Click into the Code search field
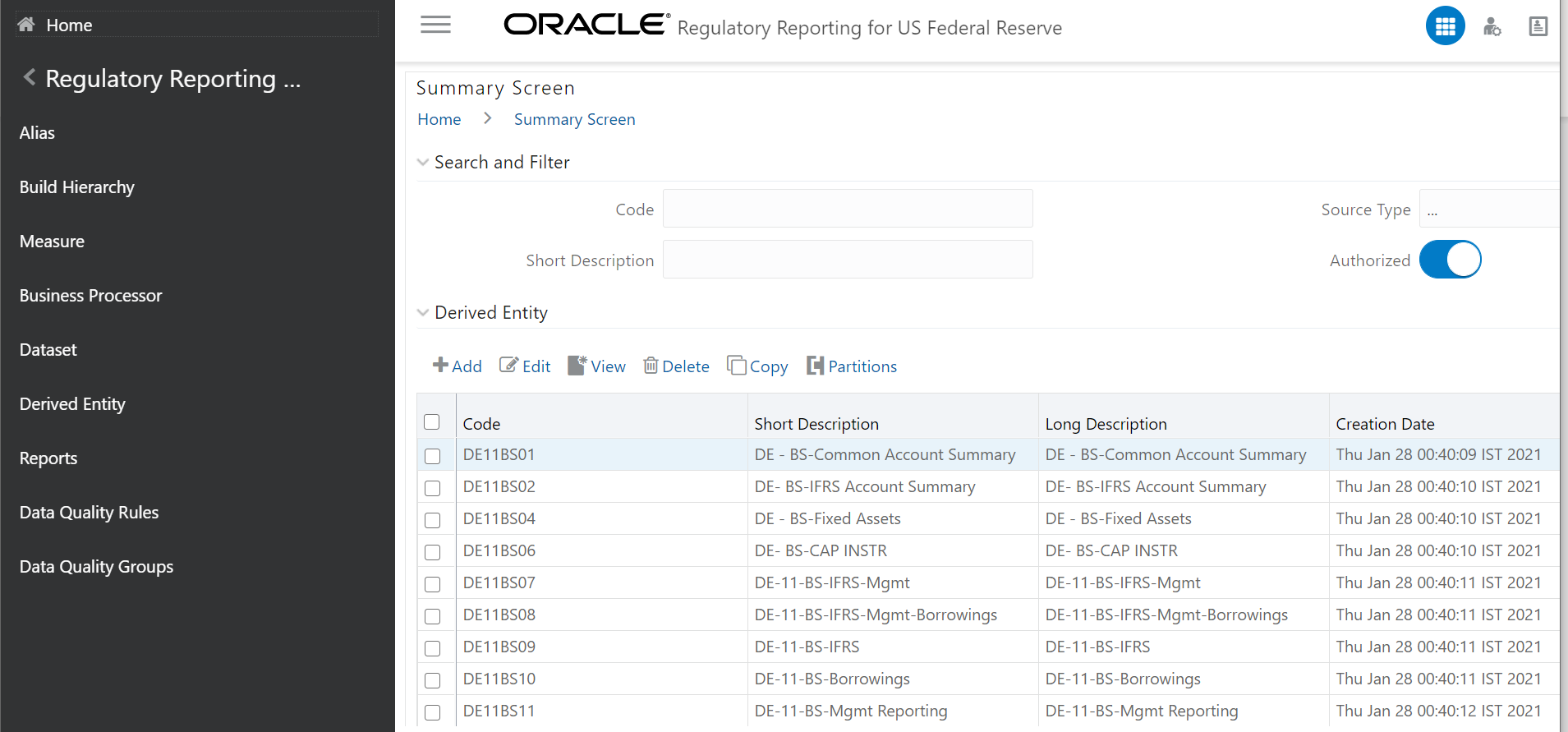1568x732 pixels. click(848, 209)
